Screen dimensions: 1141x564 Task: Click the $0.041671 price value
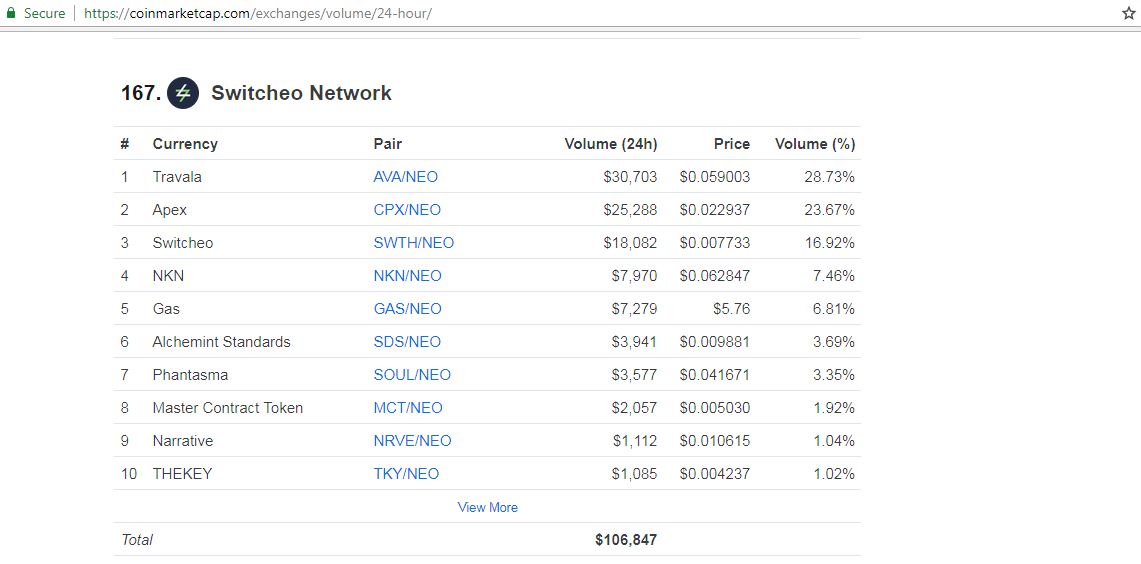click(x=715, y=375)
